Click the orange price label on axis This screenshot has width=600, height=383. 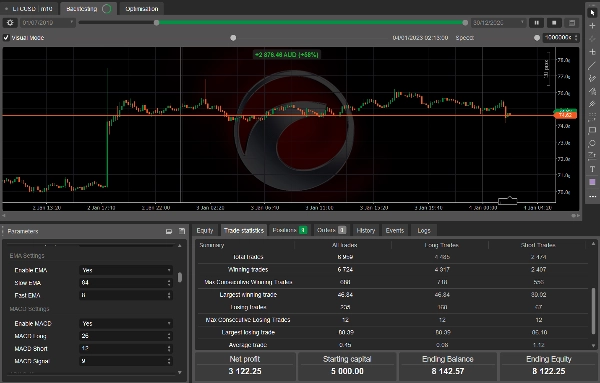pyautogui.click(x=565, y=115)
